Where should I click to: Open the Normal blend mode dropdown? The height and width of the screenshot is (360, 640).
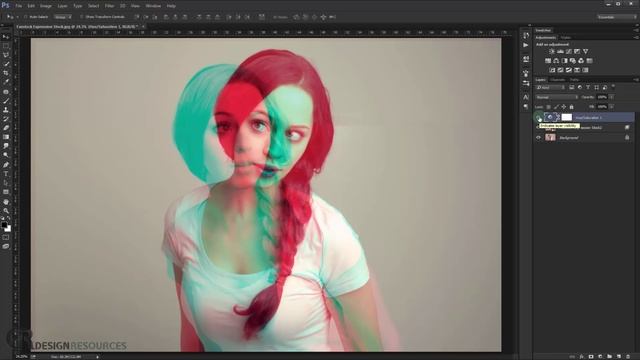click(557, 97)
